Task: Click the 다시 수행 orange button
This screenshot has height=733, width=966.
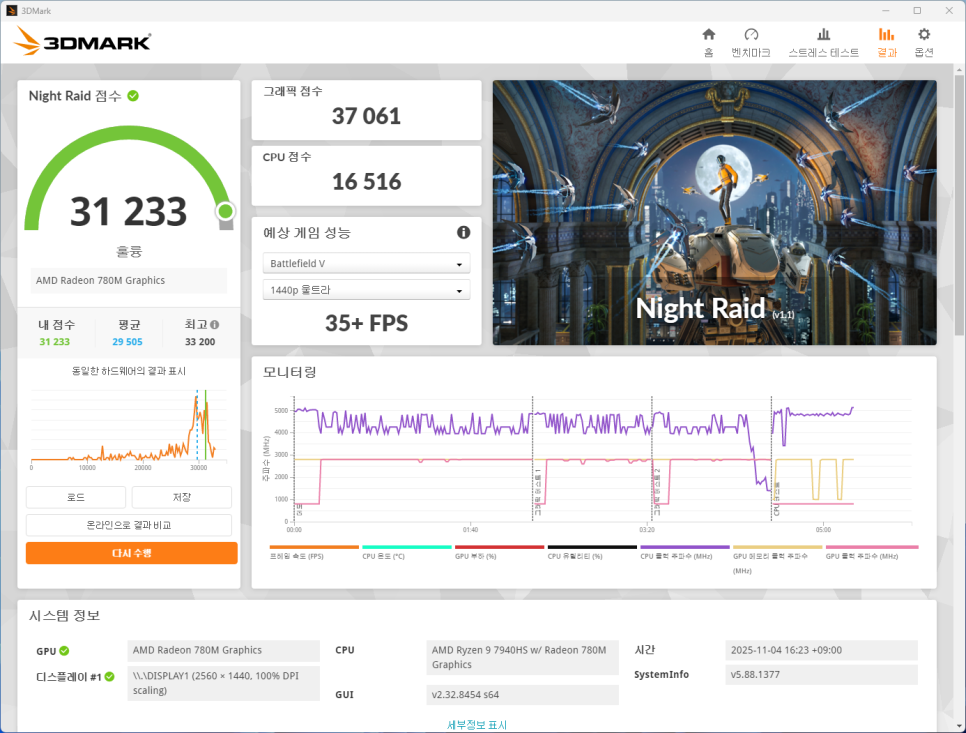Action: click(131, 553)
